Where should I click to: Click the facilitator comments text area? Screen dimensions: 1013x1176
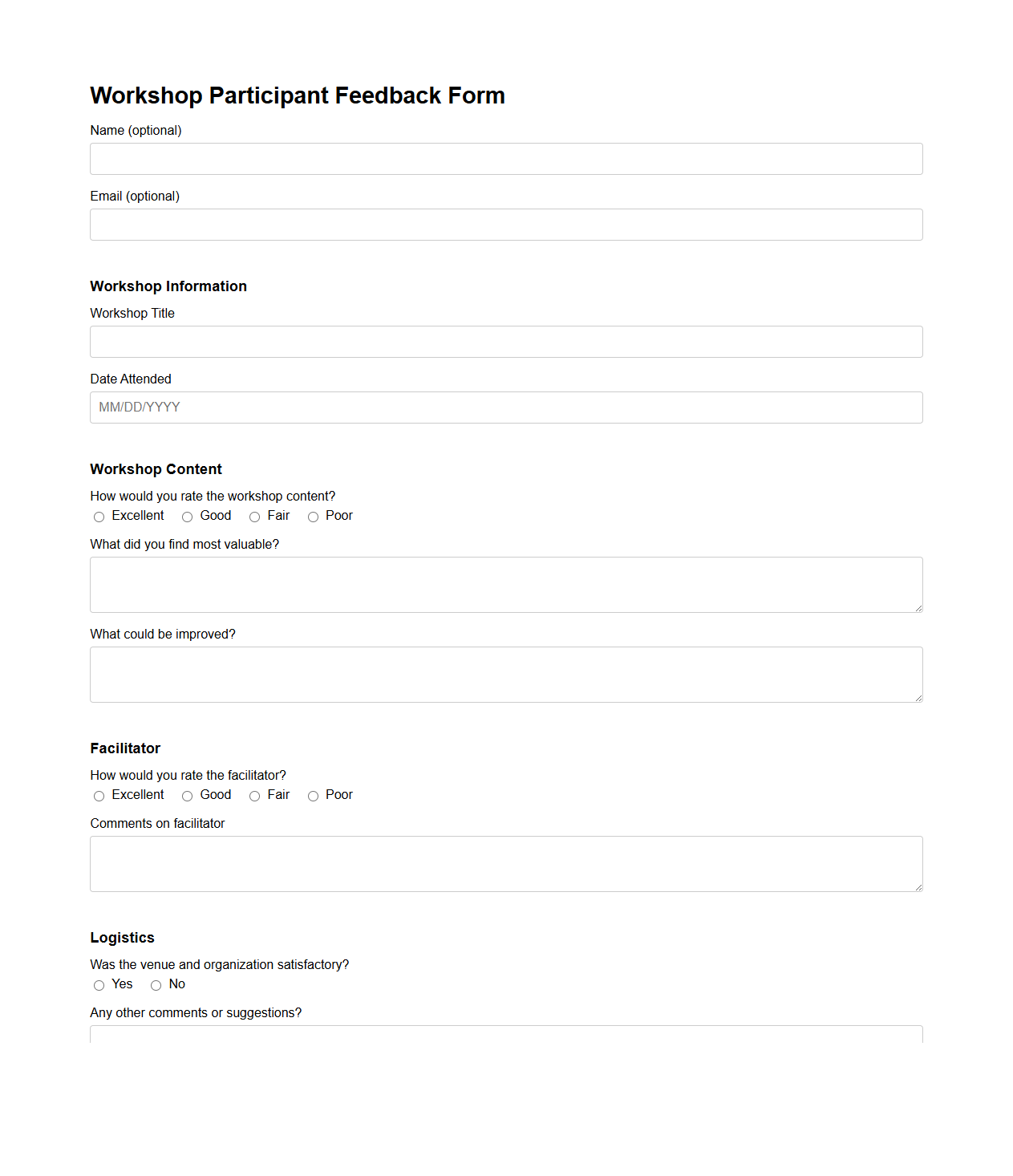(505, 863)
